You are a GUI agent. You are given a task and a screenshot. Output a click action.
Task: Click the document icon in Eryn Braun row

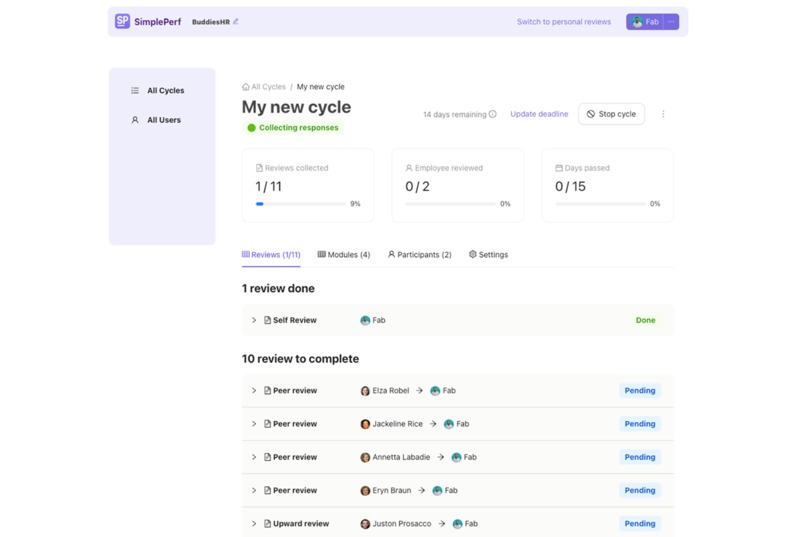click(x=267, y=491)
